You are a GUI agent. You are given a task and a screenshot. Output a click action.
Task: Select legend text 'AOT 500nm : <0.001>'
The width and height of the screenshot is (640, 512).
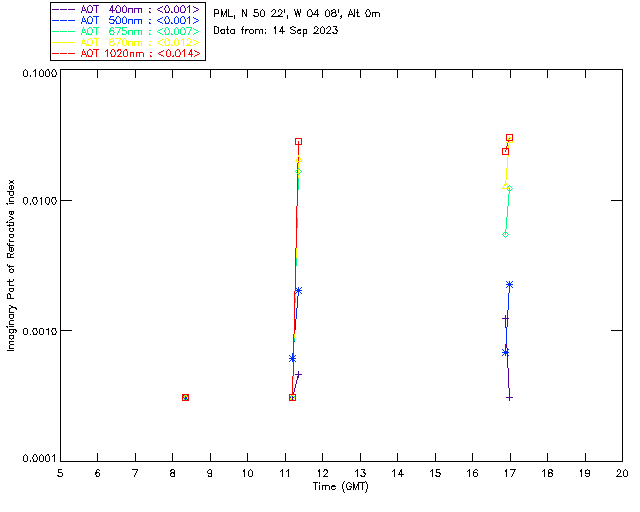[x=140, y=20]
